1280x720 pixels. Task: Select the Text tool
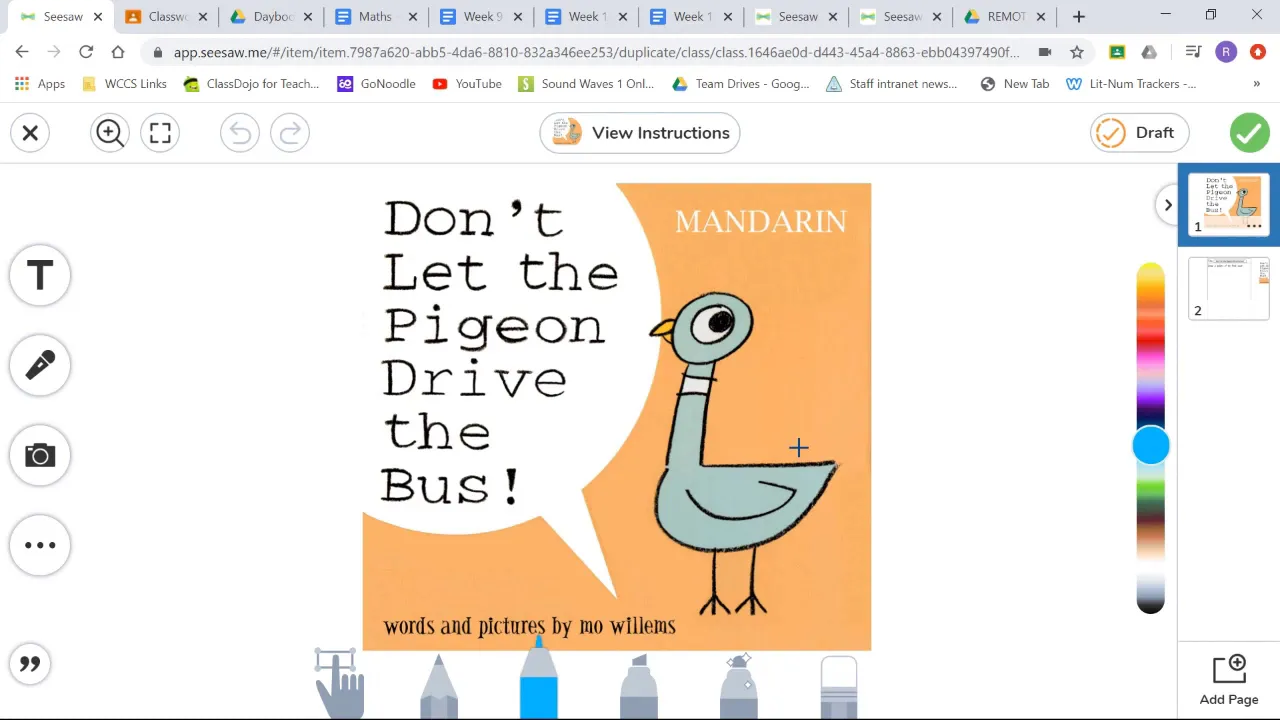pos(40,275)
